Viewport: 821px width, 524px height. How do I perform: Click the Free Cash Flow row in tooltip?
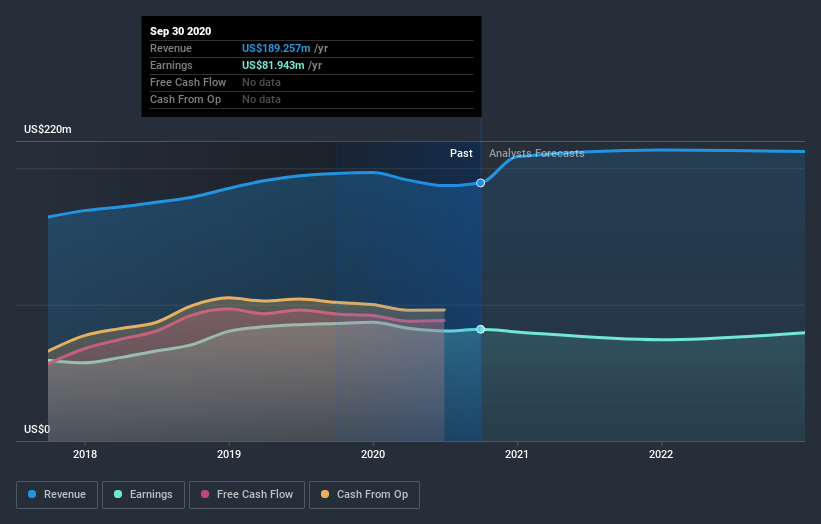(x=312, y=82)
